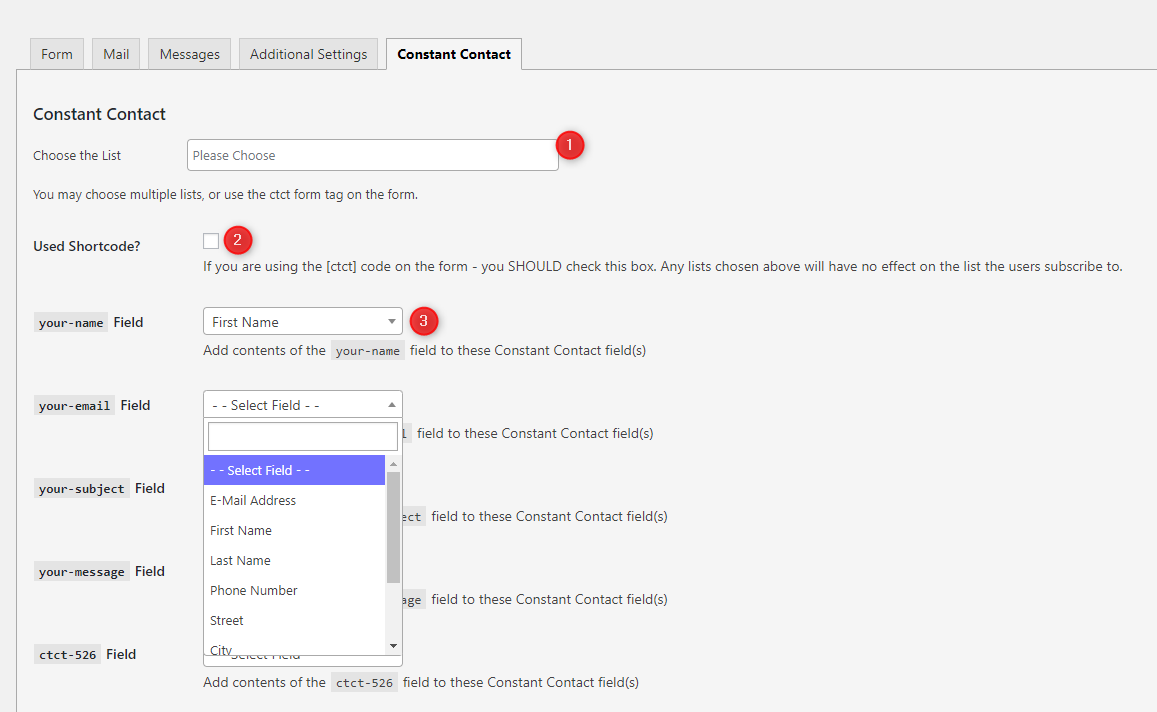Go to the Messages tab

coord(190,54)
